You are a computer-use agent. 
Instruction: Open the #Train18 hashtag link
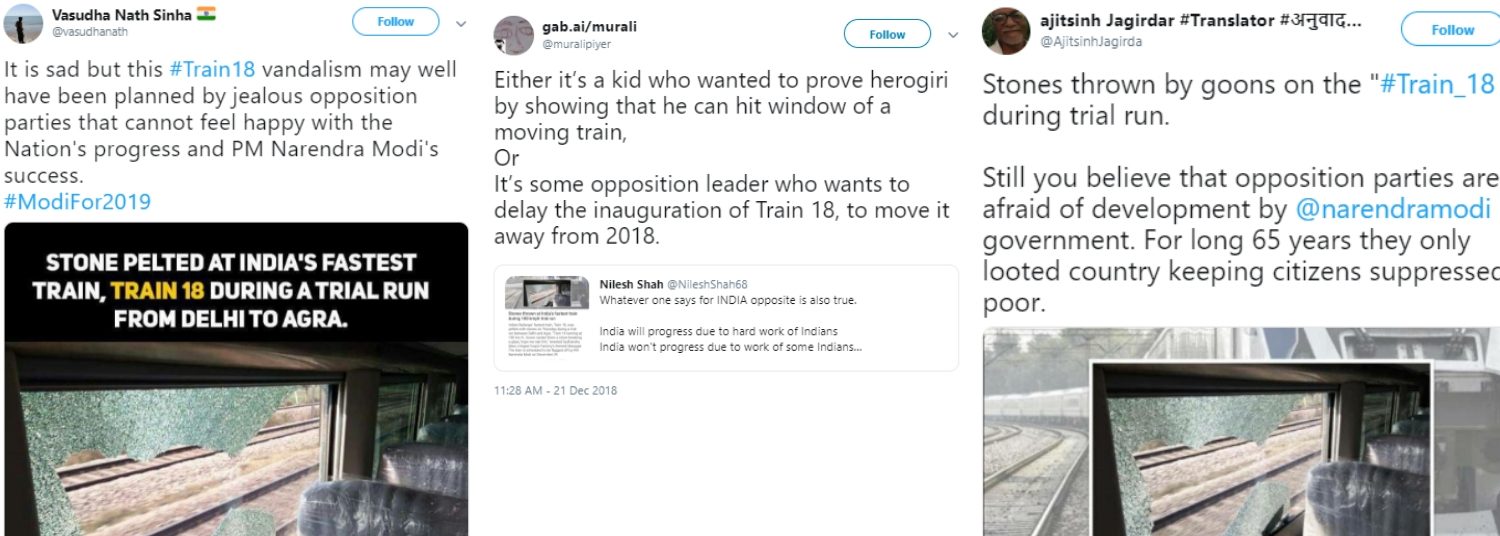pos(212,70)
